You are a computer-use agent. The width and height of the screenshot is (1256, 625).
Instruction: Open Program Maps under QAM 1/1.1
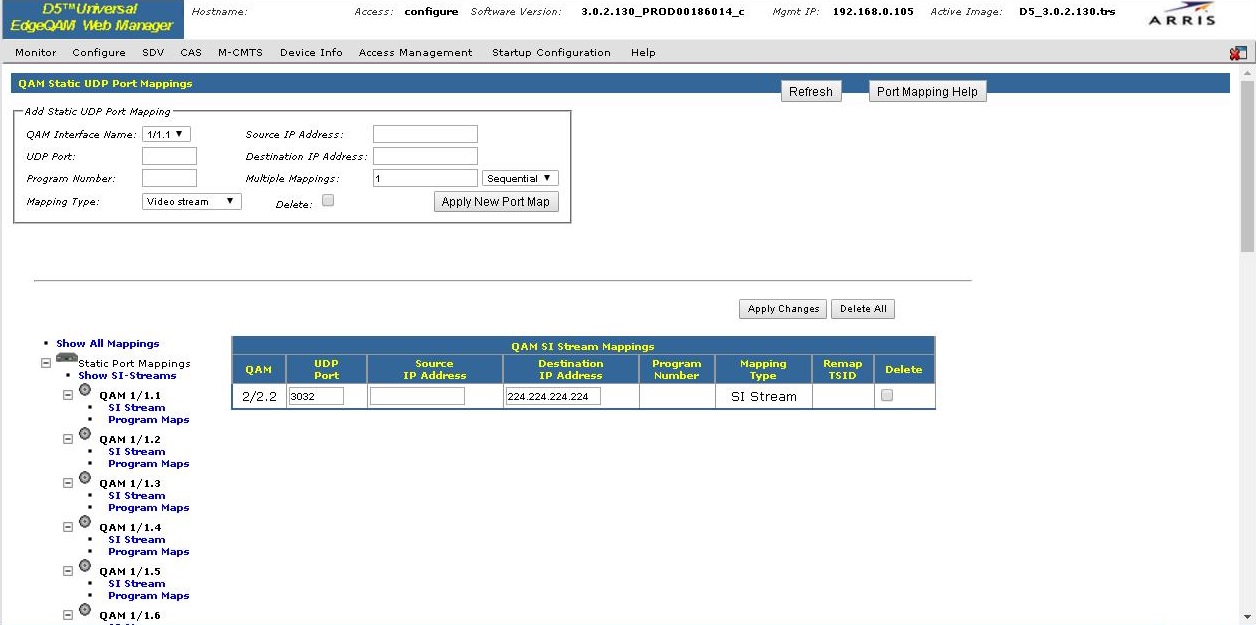[x=149, y=419]
